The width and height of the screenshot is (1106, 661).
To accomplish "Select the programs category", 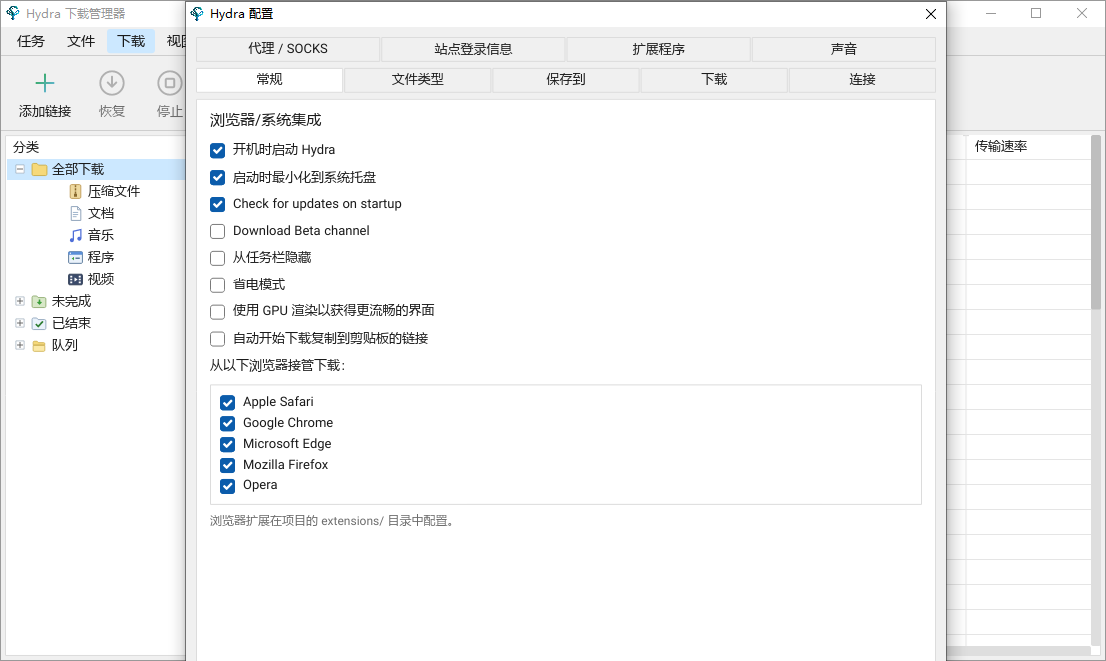I will [x=101, y=257].
